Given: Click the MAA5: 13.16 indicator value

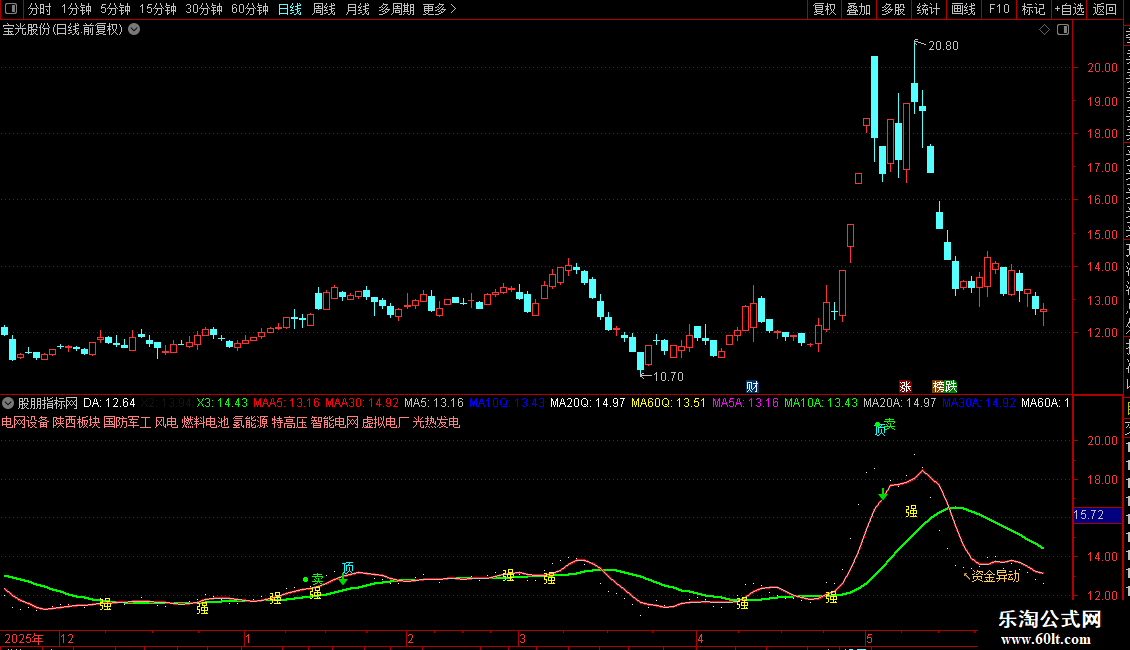Looking at the screenshot, I should pos(286,403).
